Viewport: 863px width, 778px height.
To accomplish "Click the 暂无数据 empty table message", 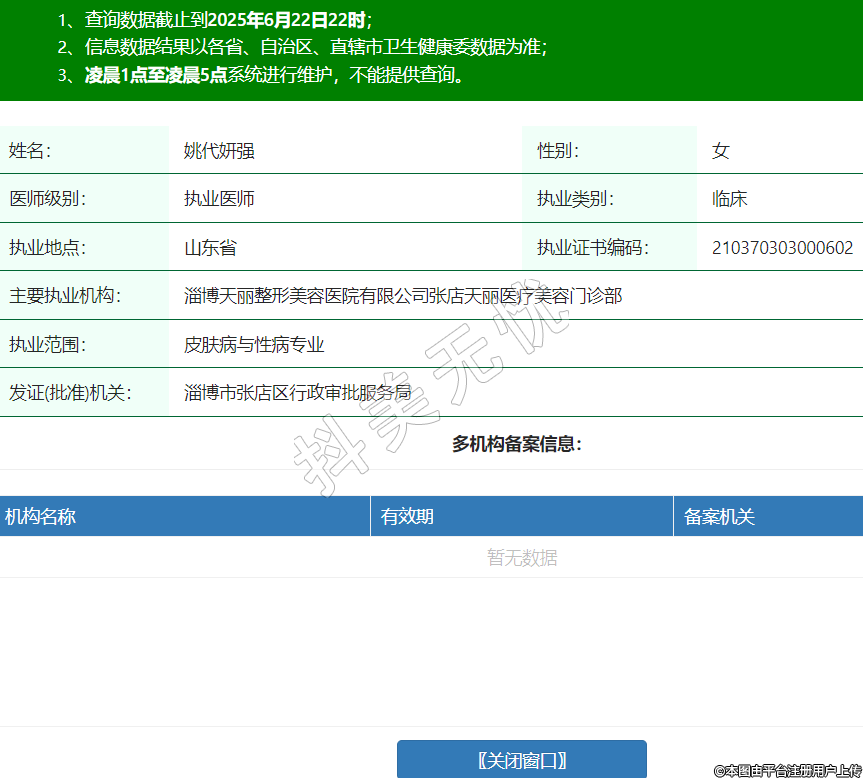I will (x=522, y=558).
